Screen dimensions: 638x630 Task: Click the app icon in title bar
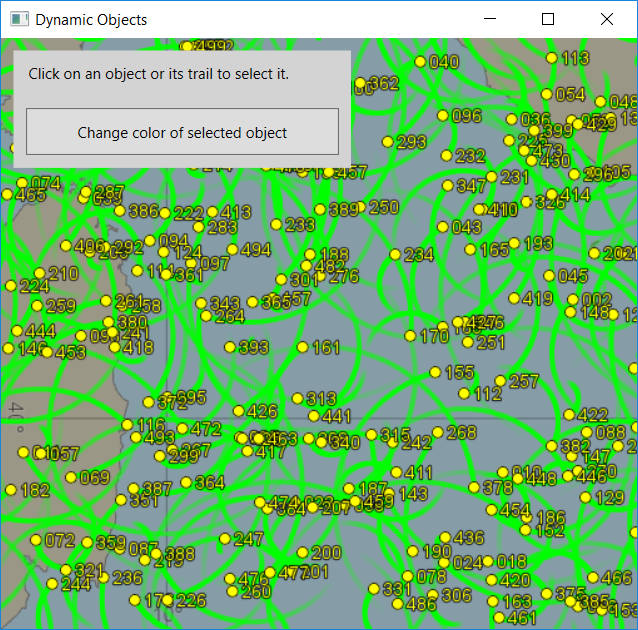17,19
